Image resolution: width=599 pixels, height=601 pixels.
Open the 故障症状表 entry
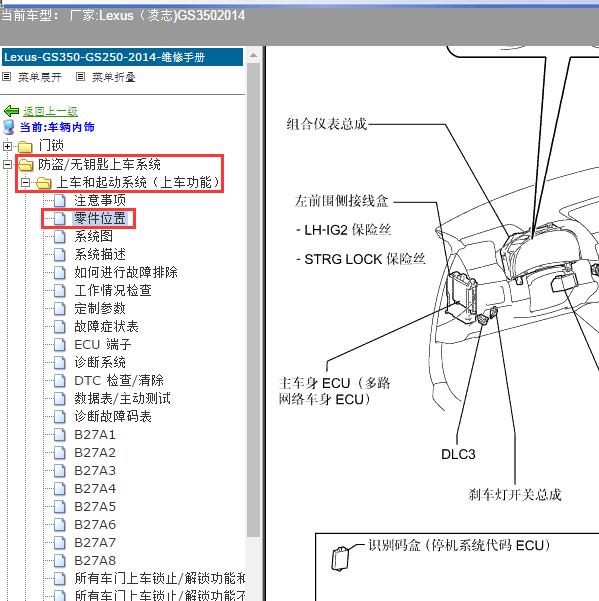(106, 327)
